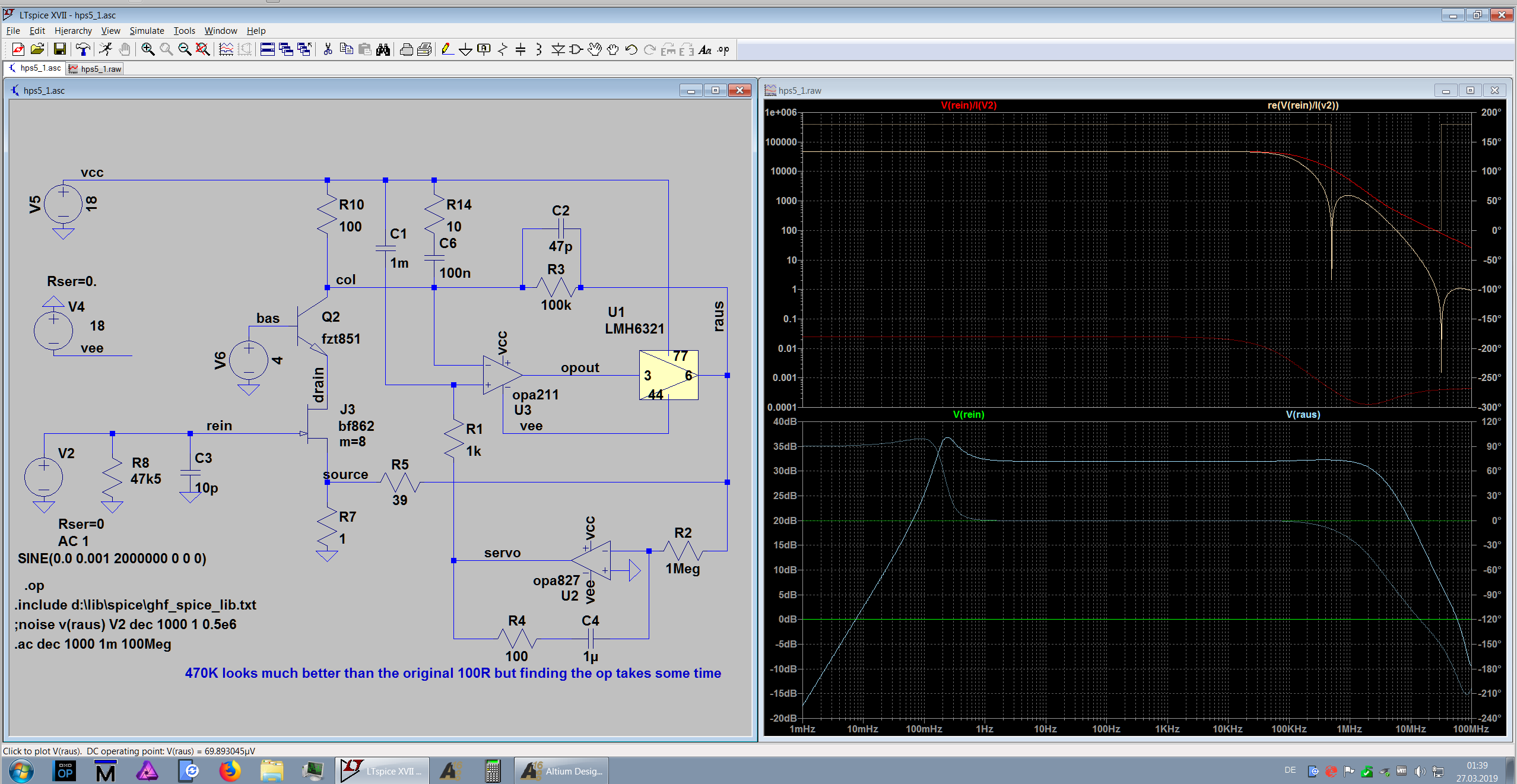
Task: Click the New Schematic toolbar icon
Action: pos(18,50)
